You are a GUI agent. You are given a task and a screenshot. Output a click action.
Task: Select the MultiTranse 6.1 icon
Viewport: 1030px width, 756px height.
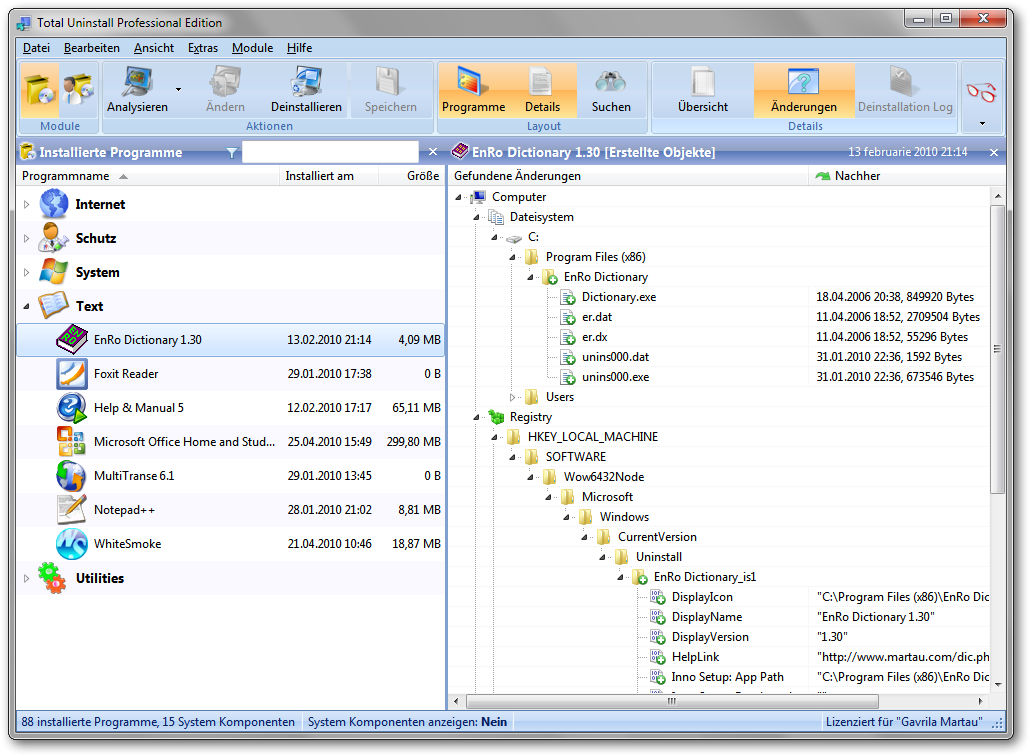pyautogui.click(x=71, y=476)
